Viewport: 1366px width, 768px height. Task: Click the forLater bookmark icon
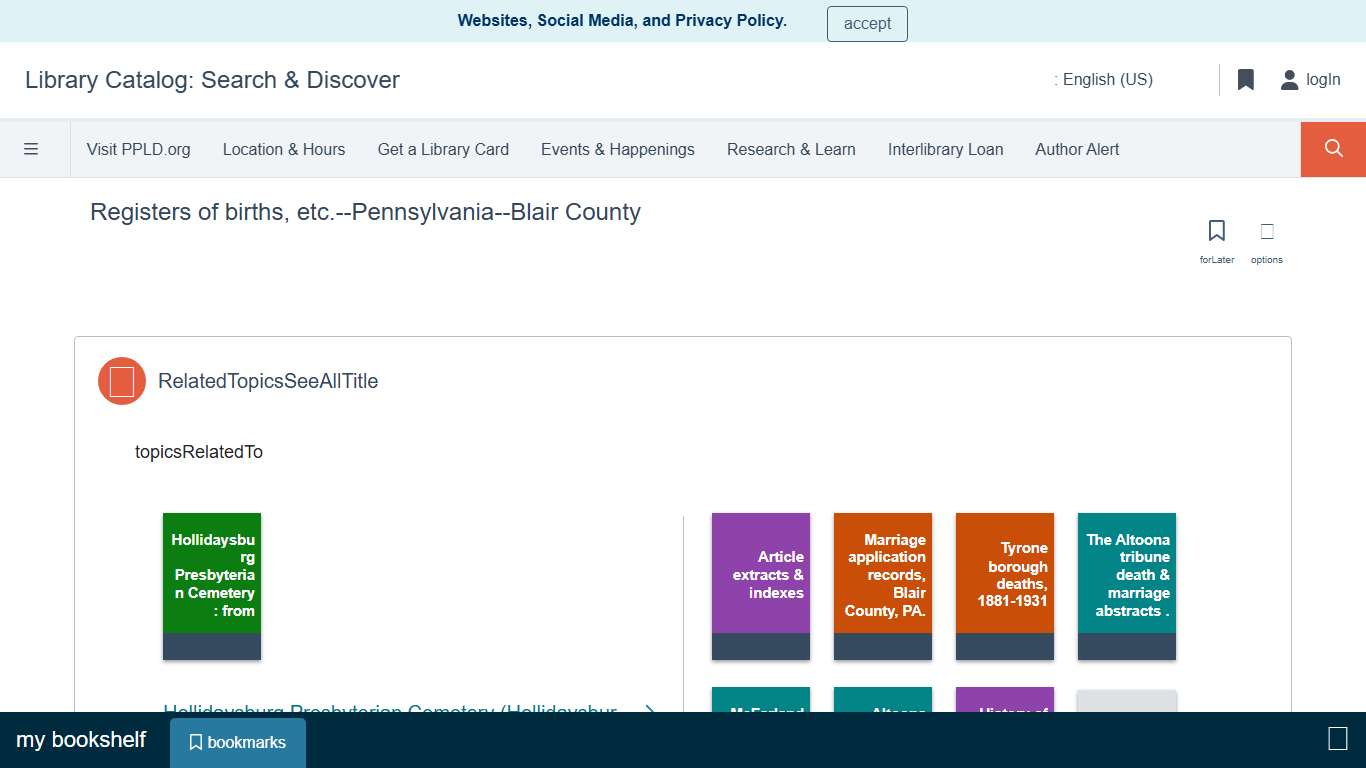tap(1216, 230)
